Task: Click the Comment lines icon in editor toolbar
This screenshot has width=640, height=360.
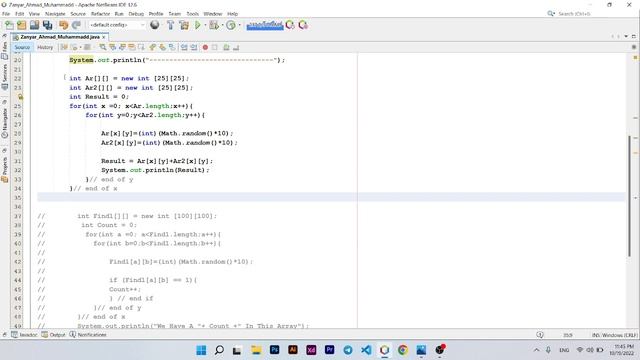Action: [x=226, y=48]
